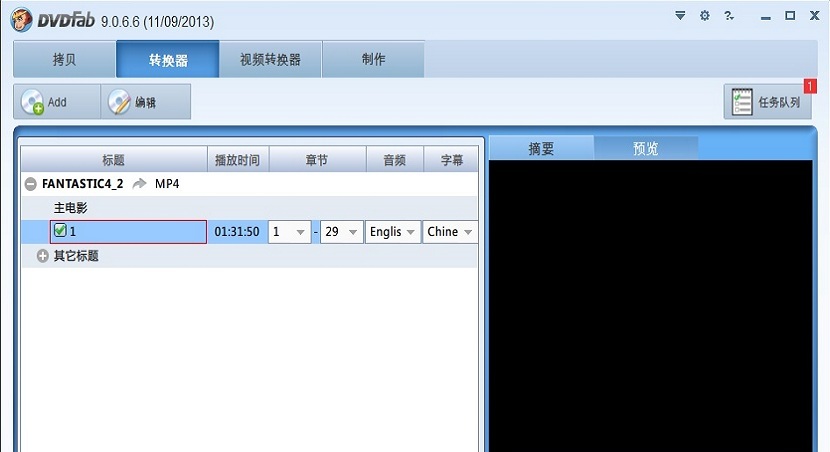
Task: Open help via the question mark icon
Action: point(729,15)
